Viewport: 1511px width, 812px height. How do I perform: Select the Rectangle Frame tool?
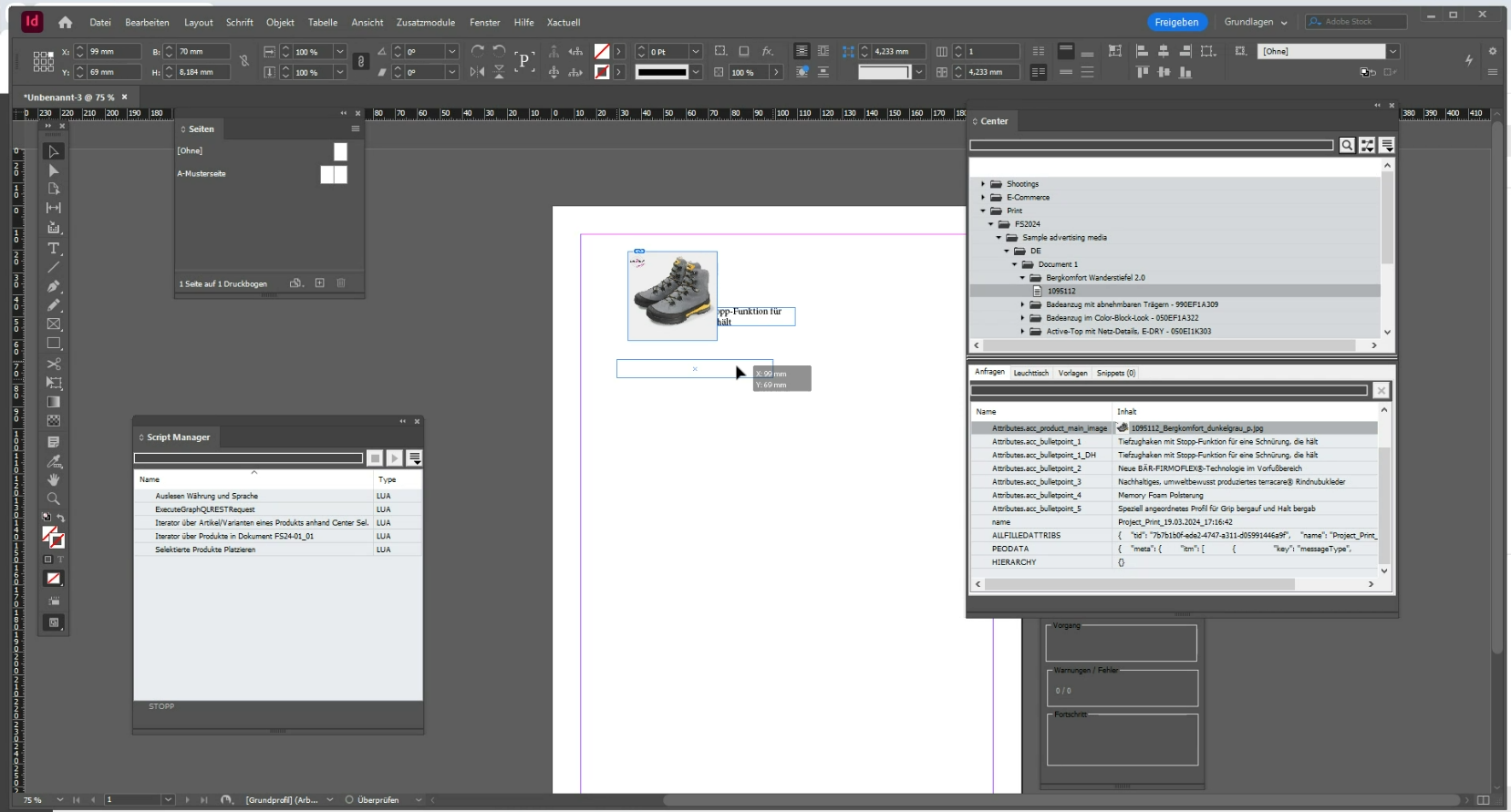click(54, 324)
